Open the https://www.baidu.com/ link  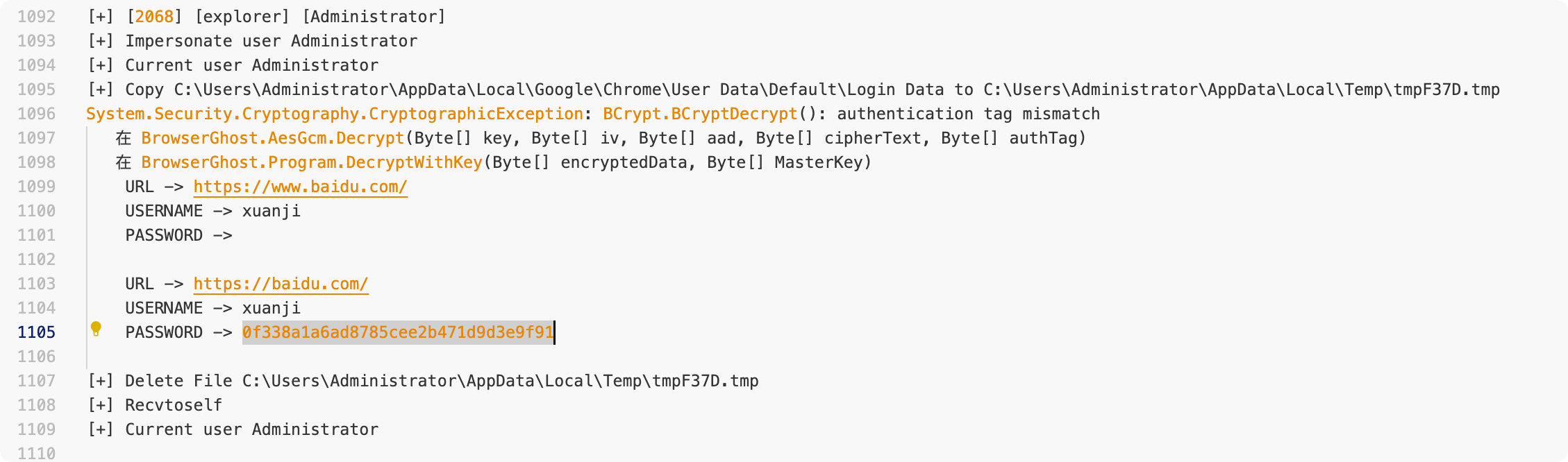coord(300,187)
